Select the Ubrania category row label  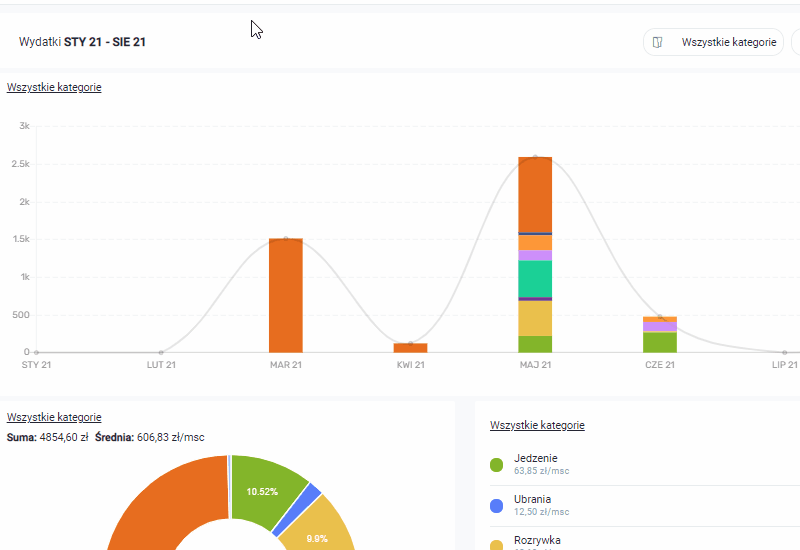533,499
